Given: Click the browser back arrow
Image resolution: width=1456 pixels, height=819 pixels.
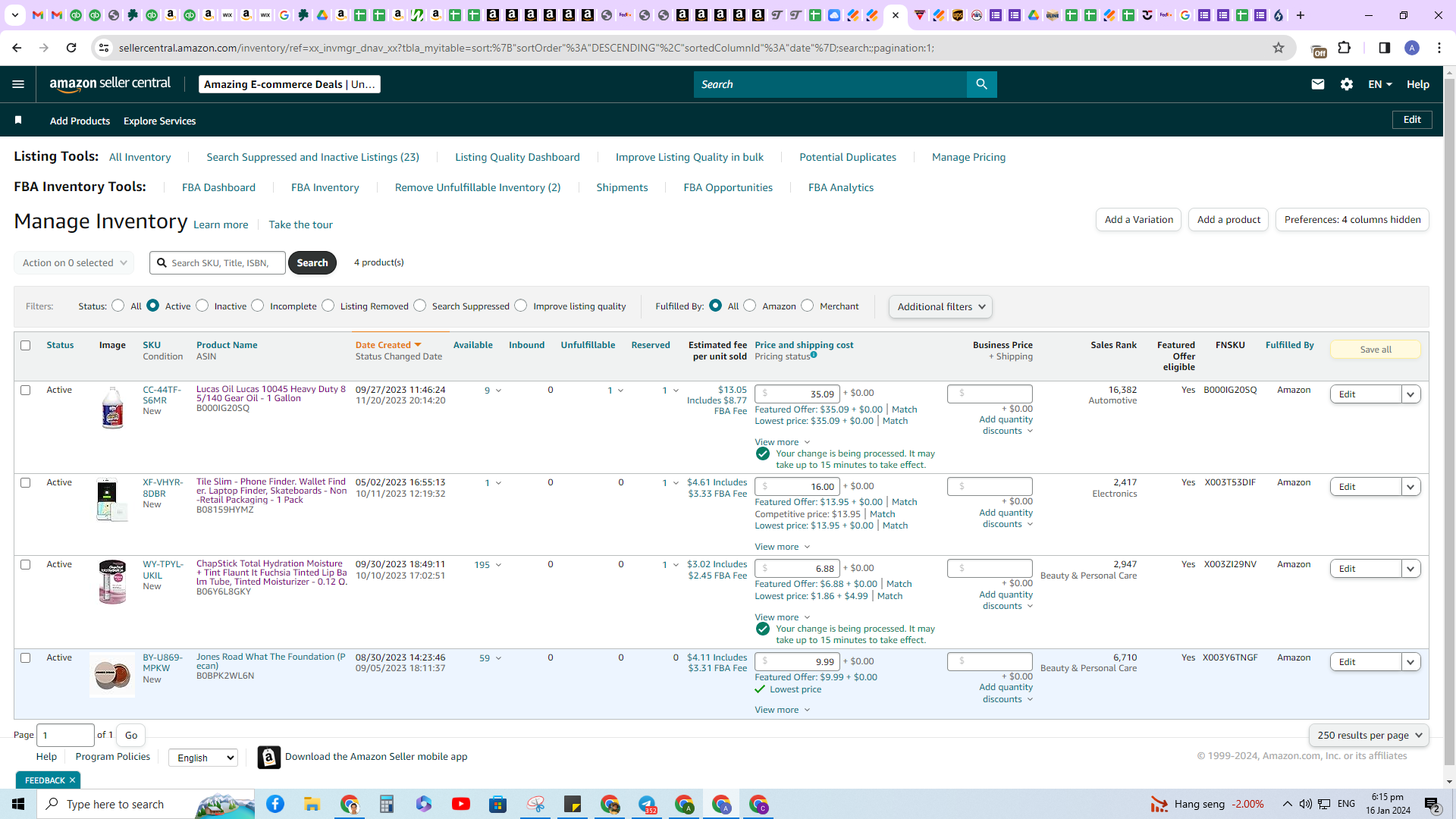Looking at the screenshot, I should tap(17, 48).
